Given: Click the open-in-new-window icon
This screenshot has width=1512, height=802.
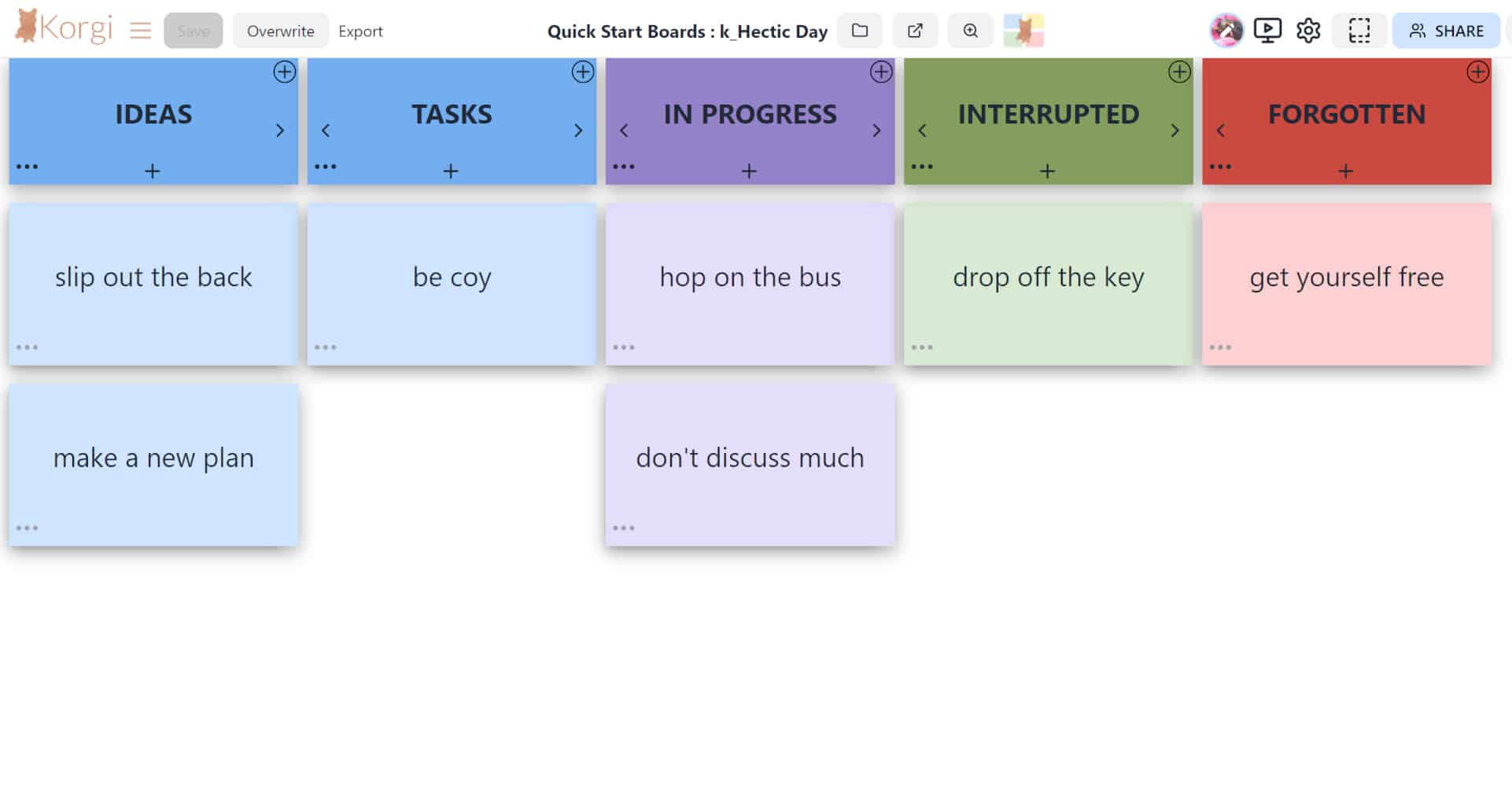Looking at the screenshot, I should (x=915, y=31).
